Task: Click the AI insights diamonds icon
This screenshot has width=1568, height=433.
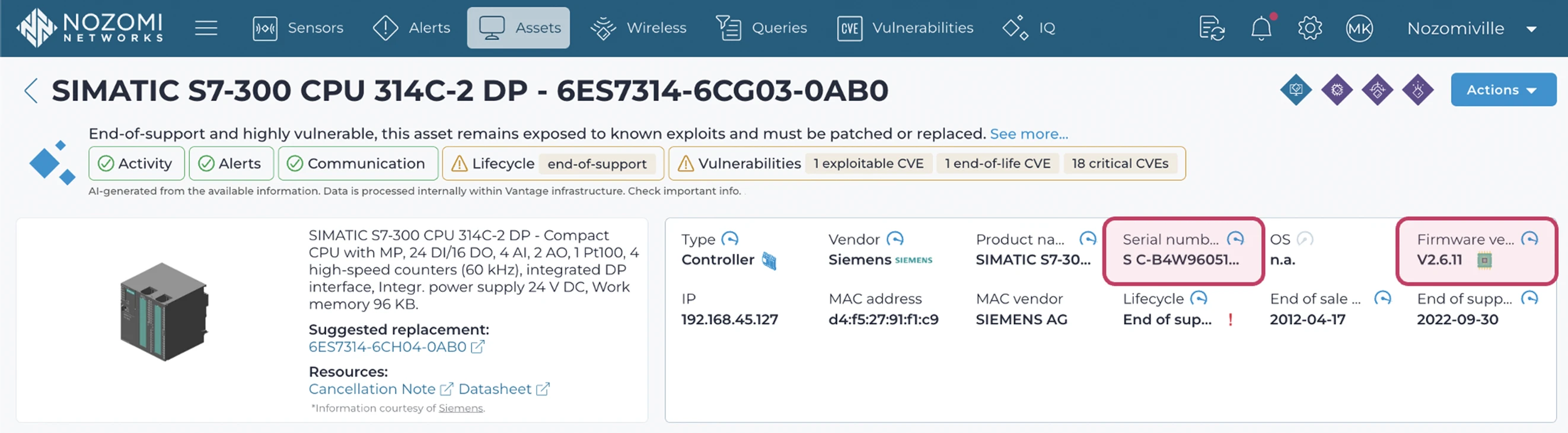Action: click(x=52, y=163)
